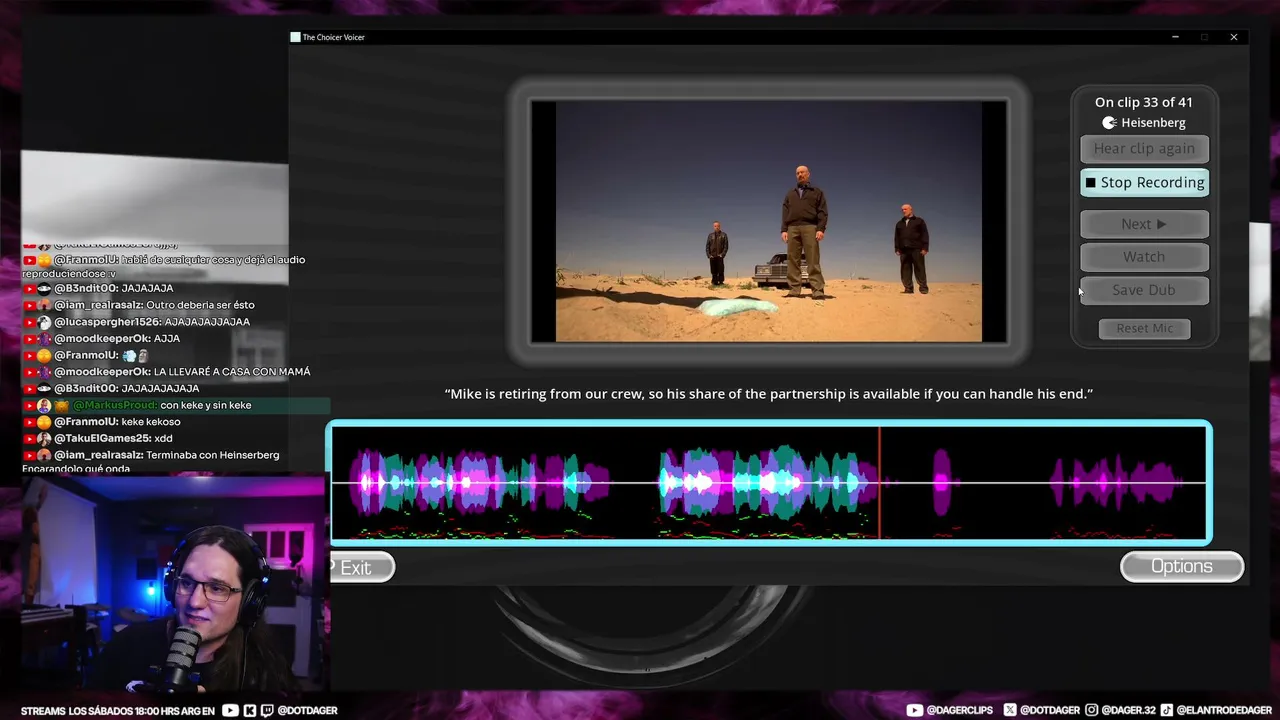
Task: Click the Hear clip again button
Action: pos(1145,148)
